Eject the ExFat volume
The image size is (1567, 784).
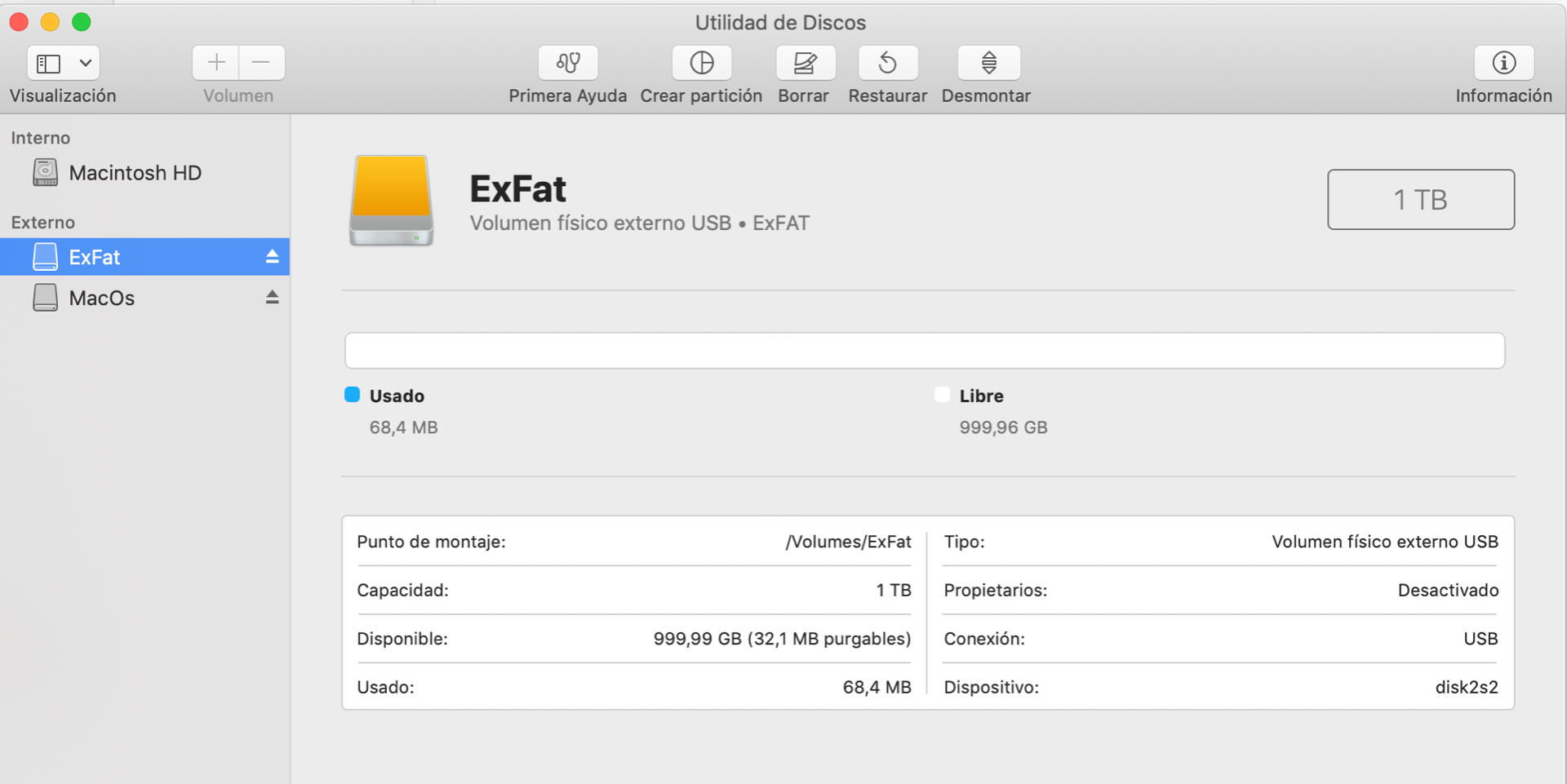click(x=272, y=257)
